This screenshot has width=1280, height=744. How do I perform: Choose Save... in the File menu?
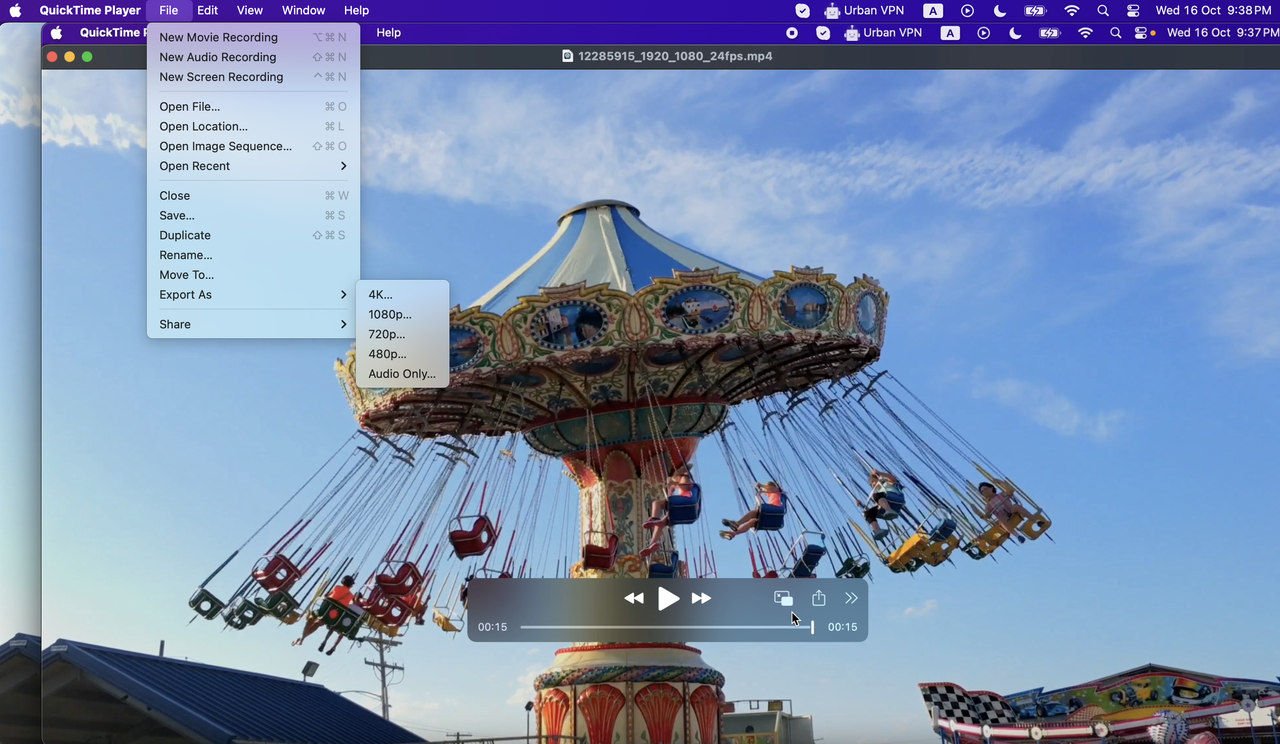(253, 216)
